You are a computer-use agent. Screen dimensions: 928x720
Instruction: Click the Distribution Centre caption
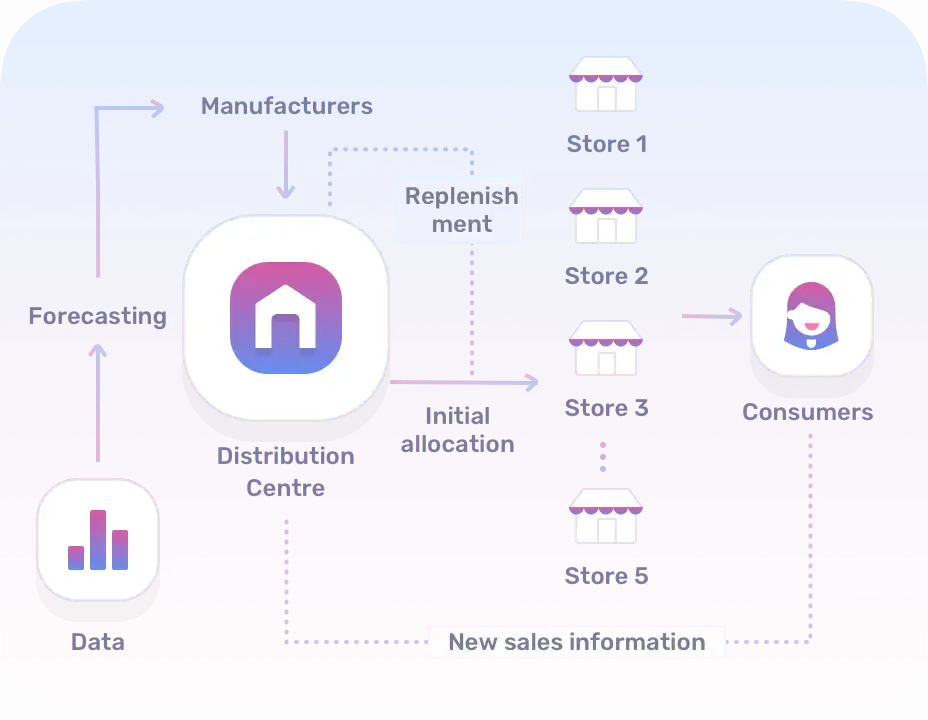(x=286, y=472)
